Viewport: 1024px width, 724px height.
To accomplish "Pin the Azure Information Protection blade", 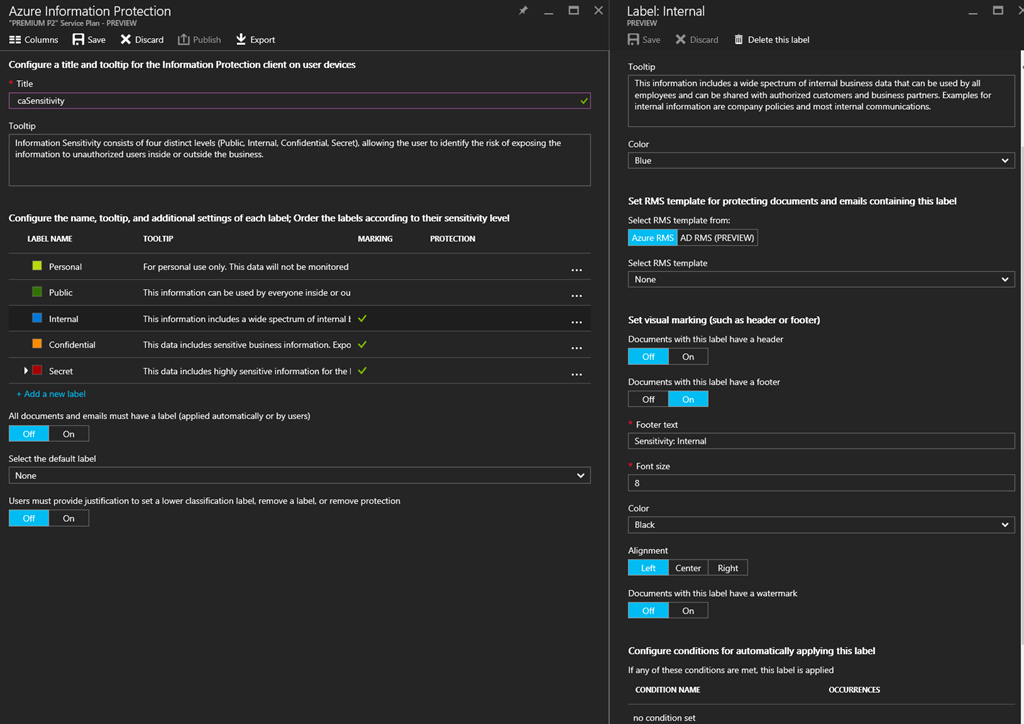I will pyautogui.click(x=523, y=11).
